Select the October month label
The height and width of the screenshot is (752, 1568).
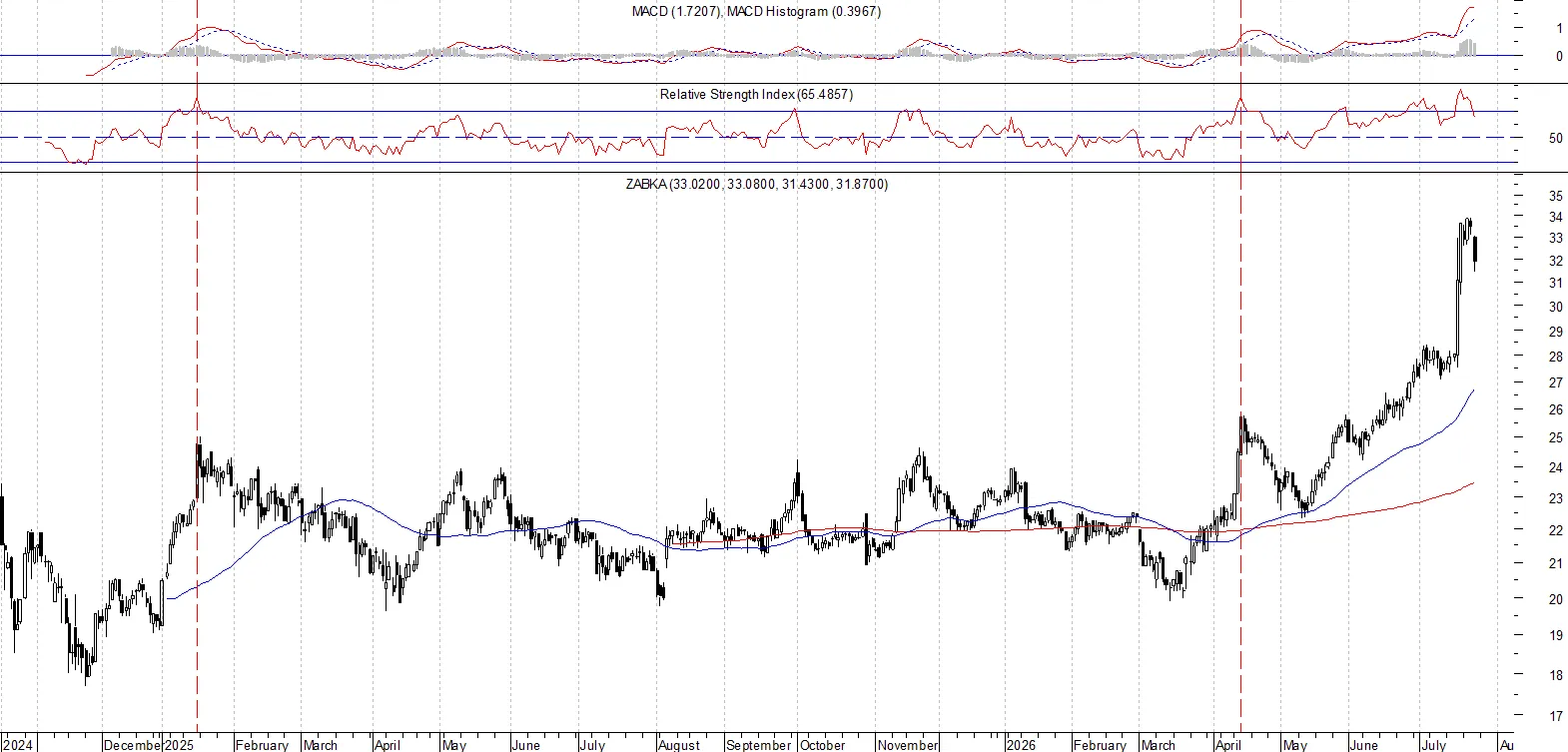823,745
